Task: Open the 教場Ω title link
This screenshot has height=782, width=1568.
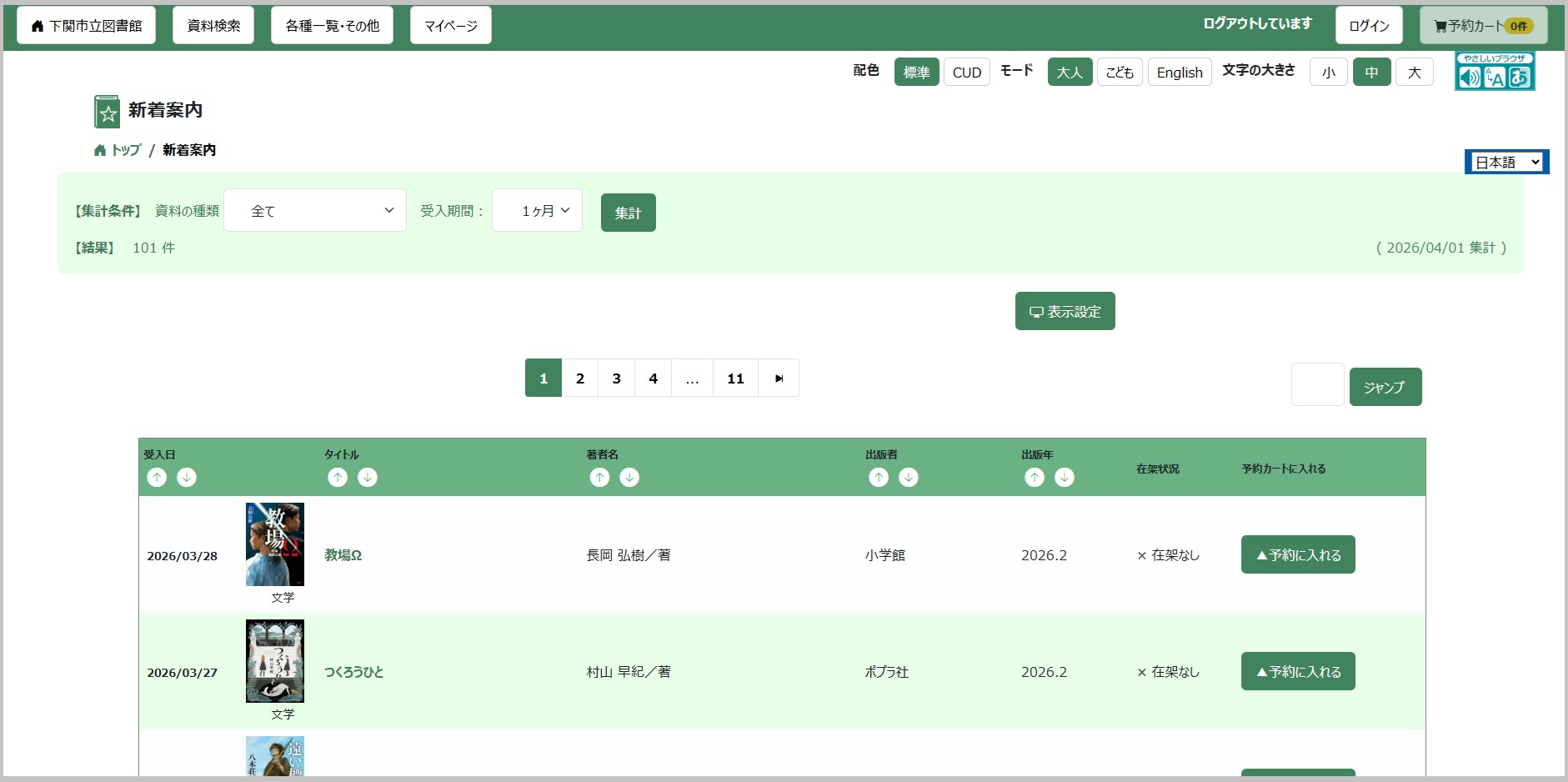Action: click(x=343, y=555)
